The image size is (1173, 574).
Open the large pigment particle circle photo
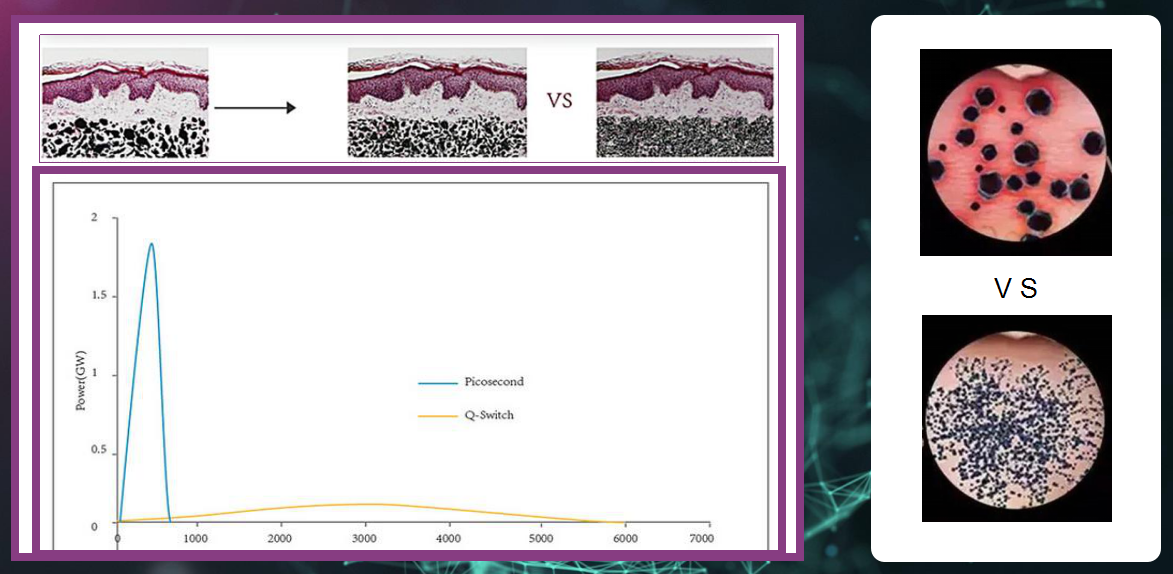pyautogui.click(x=1015, y=152)
